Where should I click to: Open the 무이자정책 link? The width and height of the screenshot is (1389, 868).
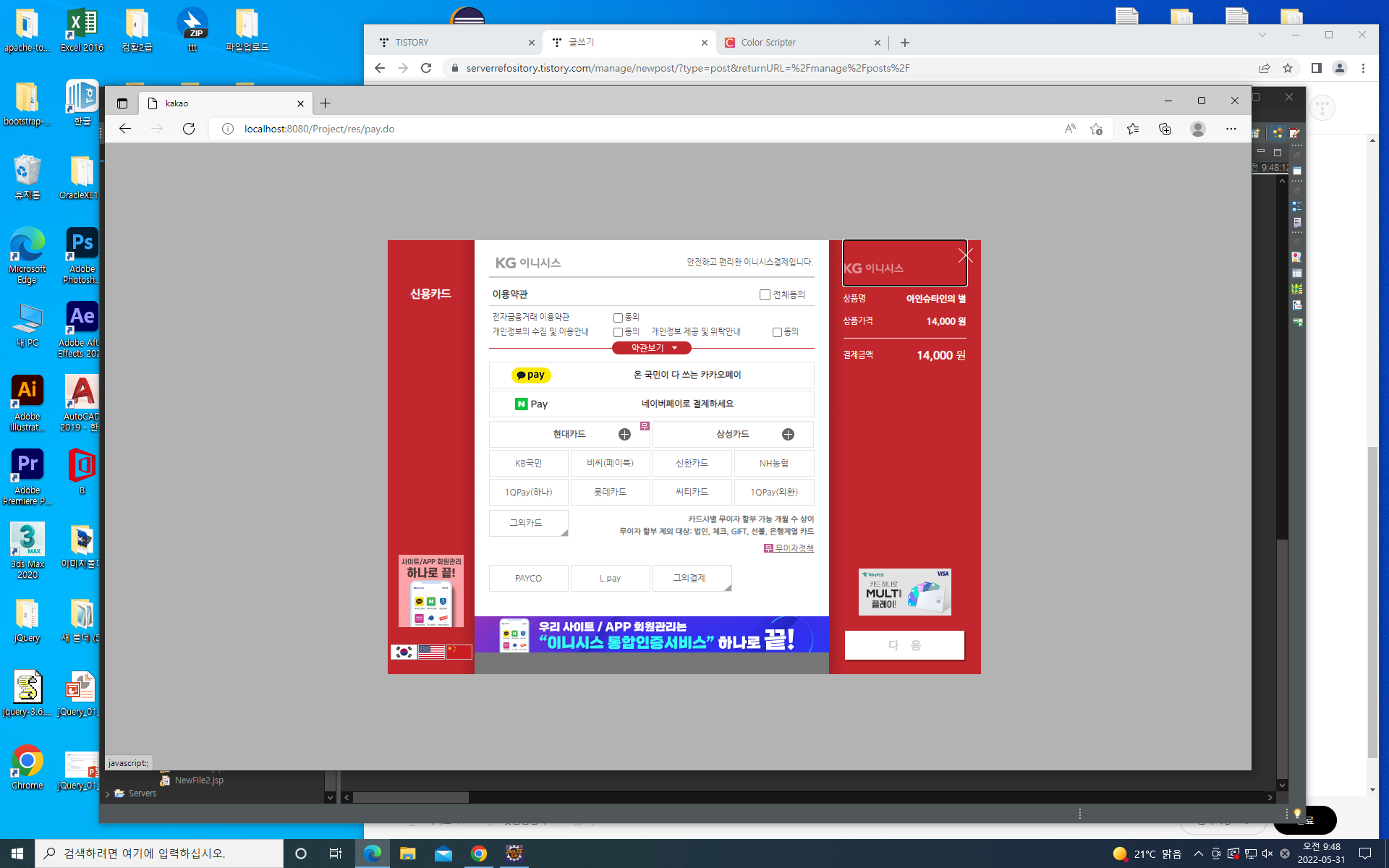click(x=794, y=548)
